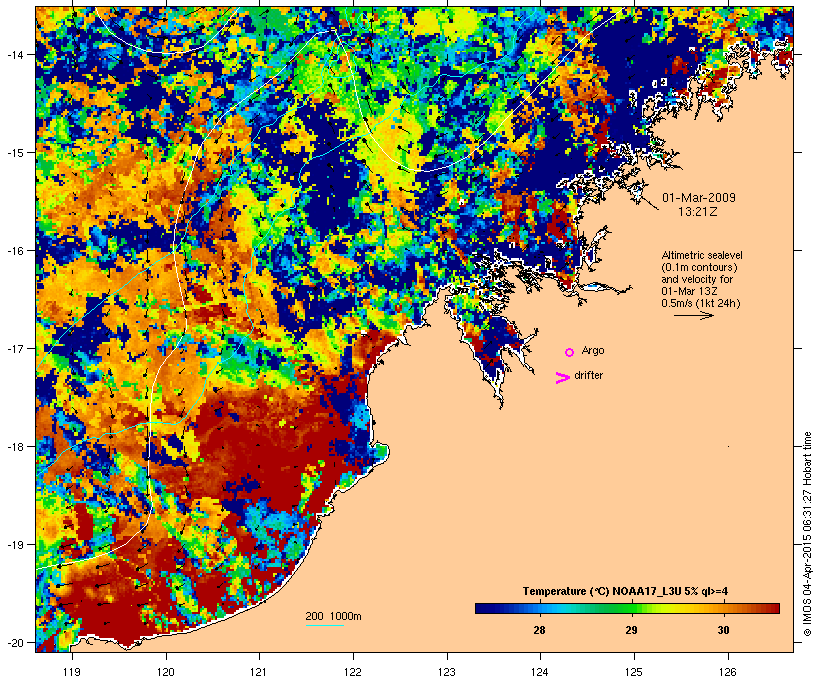The width and height of the screenshot is (820, 680).
Task: Click latitude axis label '-20'
Action: pos(14,642)
